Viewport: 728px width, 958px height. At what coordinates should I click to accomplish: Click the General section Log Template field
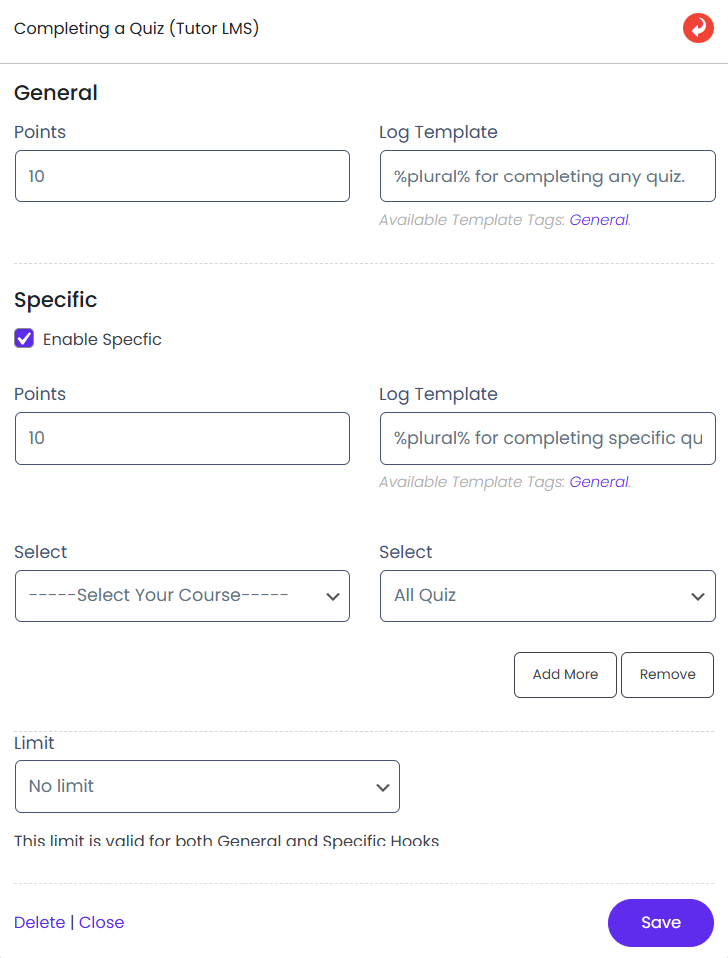point(547,177)
